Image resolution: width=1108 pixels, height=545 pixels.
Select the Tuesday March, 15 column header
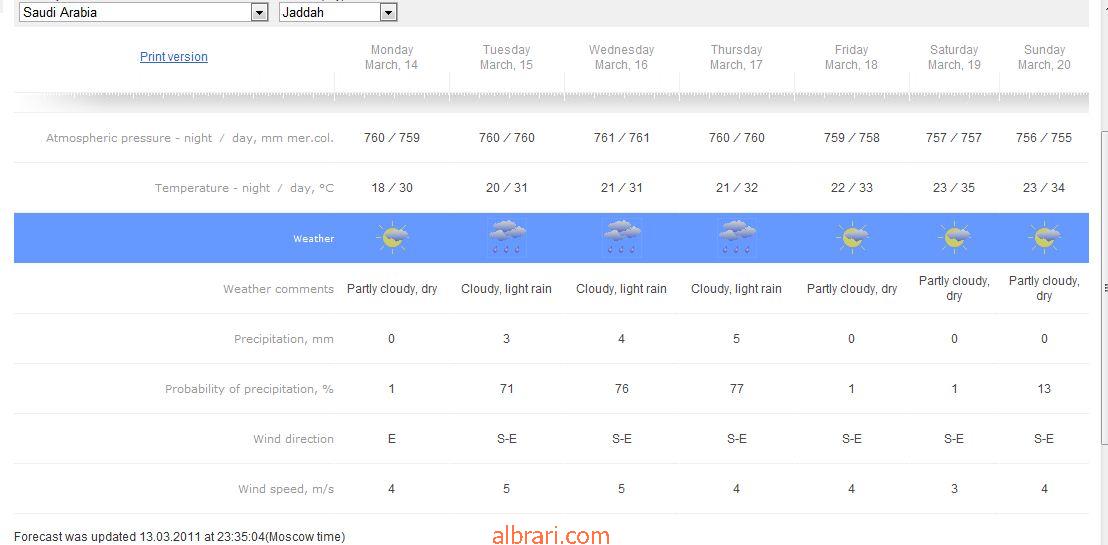click(506, 57)
